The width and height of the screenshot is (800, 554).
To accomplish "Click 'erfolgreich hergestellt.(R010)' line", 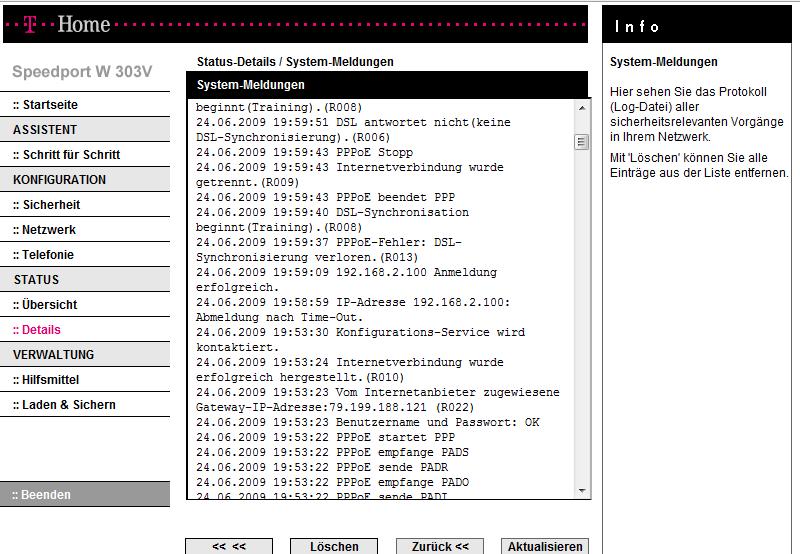I will [x=300, y=377].
